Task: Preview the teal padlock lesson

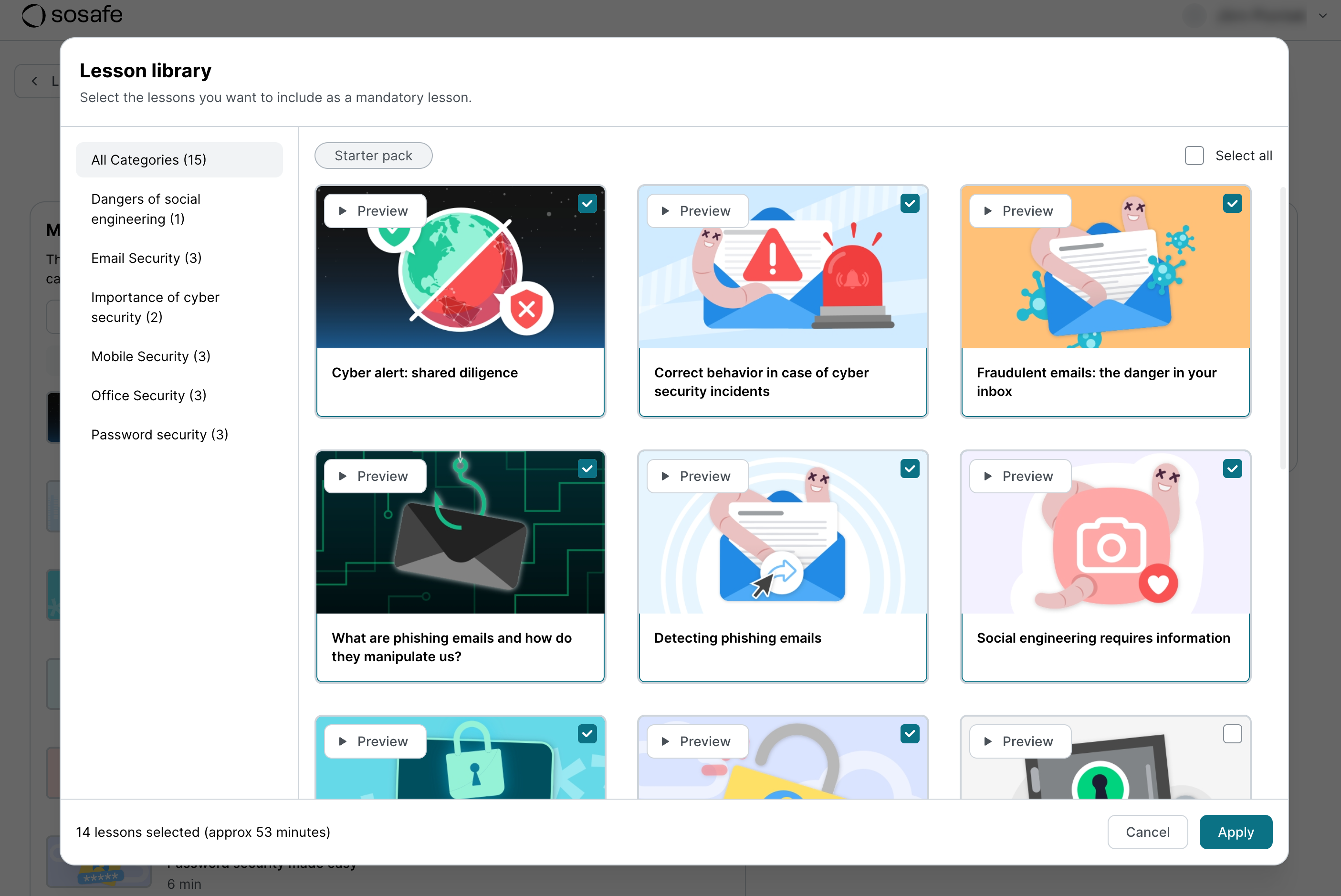Action: coord(375,741)
